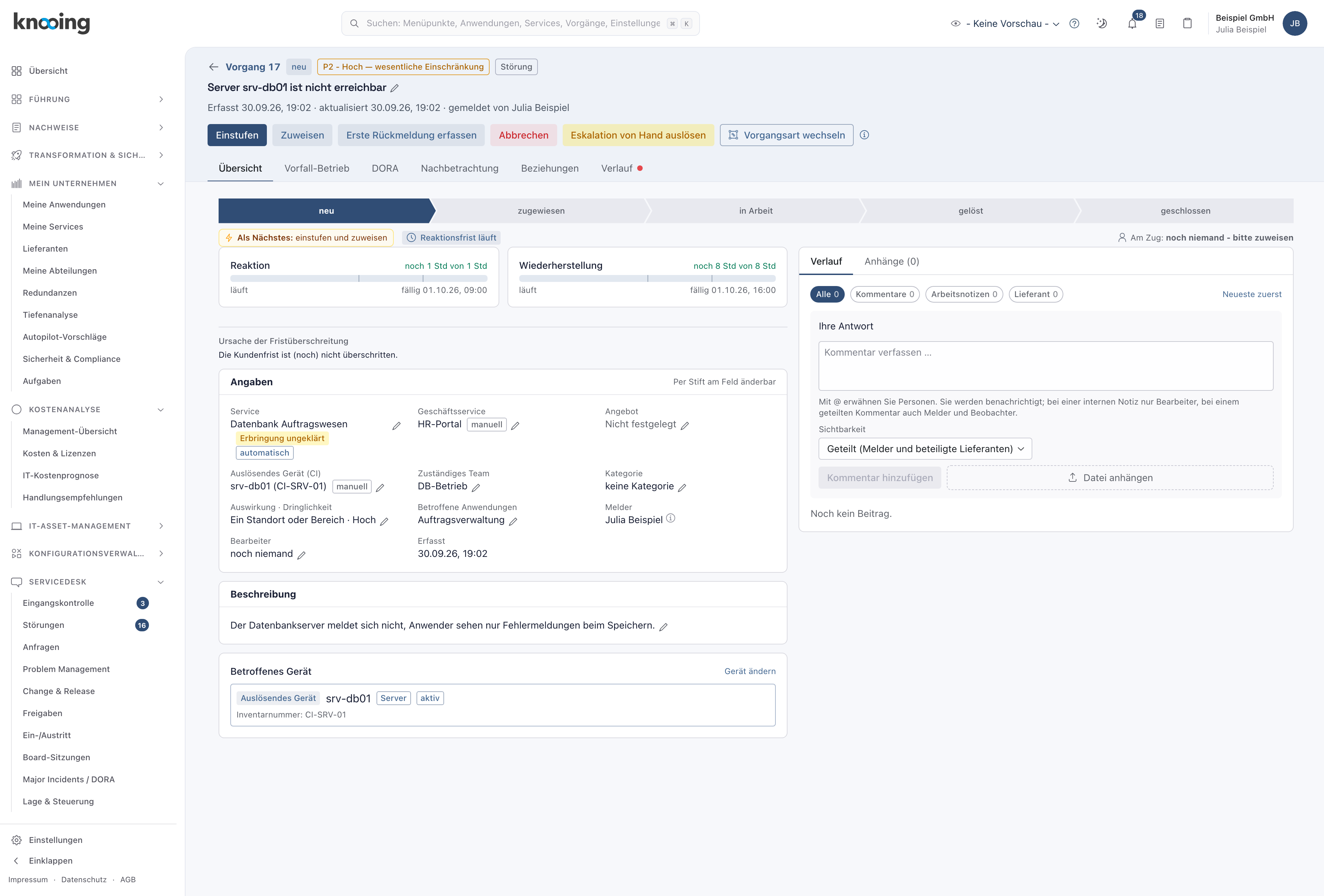
Task: Open the Sichtbarkeit visibility dropdown
Action: point(925,449)
